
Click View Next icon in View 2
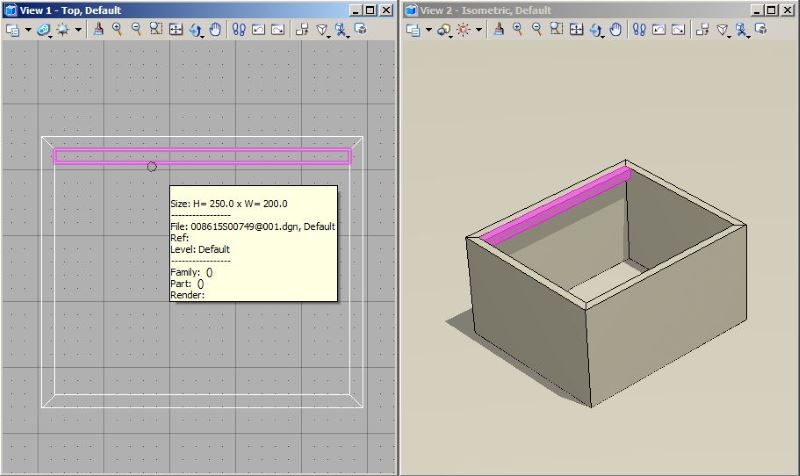click(x=677, y=30)
